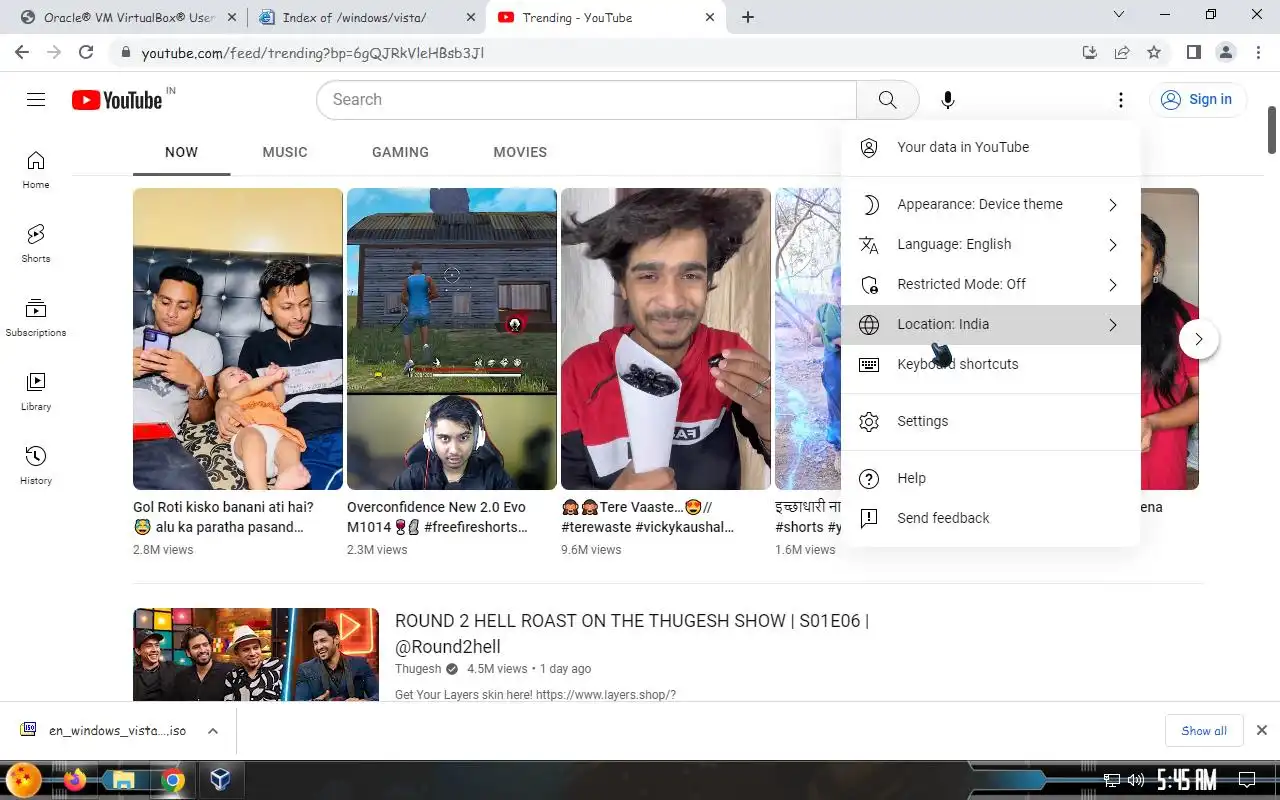This screenshot has width=1280, height=800.
Task: Open Settings from the menu
Action: (990, 421)
